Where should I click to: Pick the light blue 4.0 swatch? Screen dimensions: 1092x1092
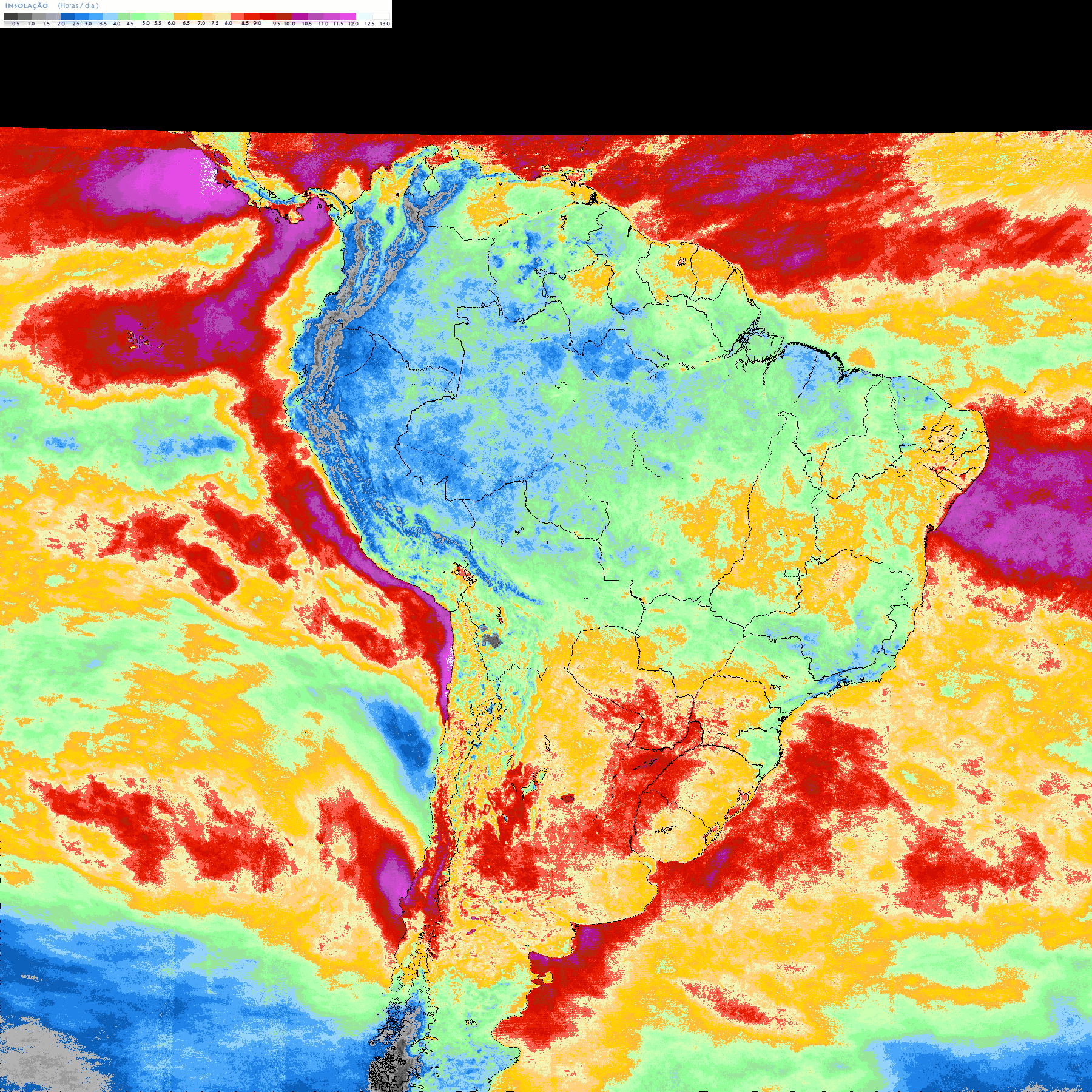point(110,16)
